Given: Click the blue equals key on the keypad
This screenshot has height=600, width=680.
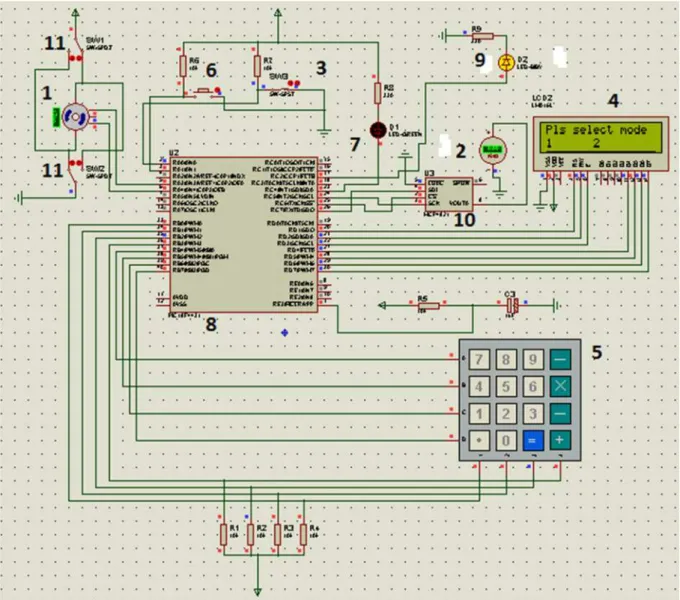Looking at the screenshot, I should pos(533,440).
